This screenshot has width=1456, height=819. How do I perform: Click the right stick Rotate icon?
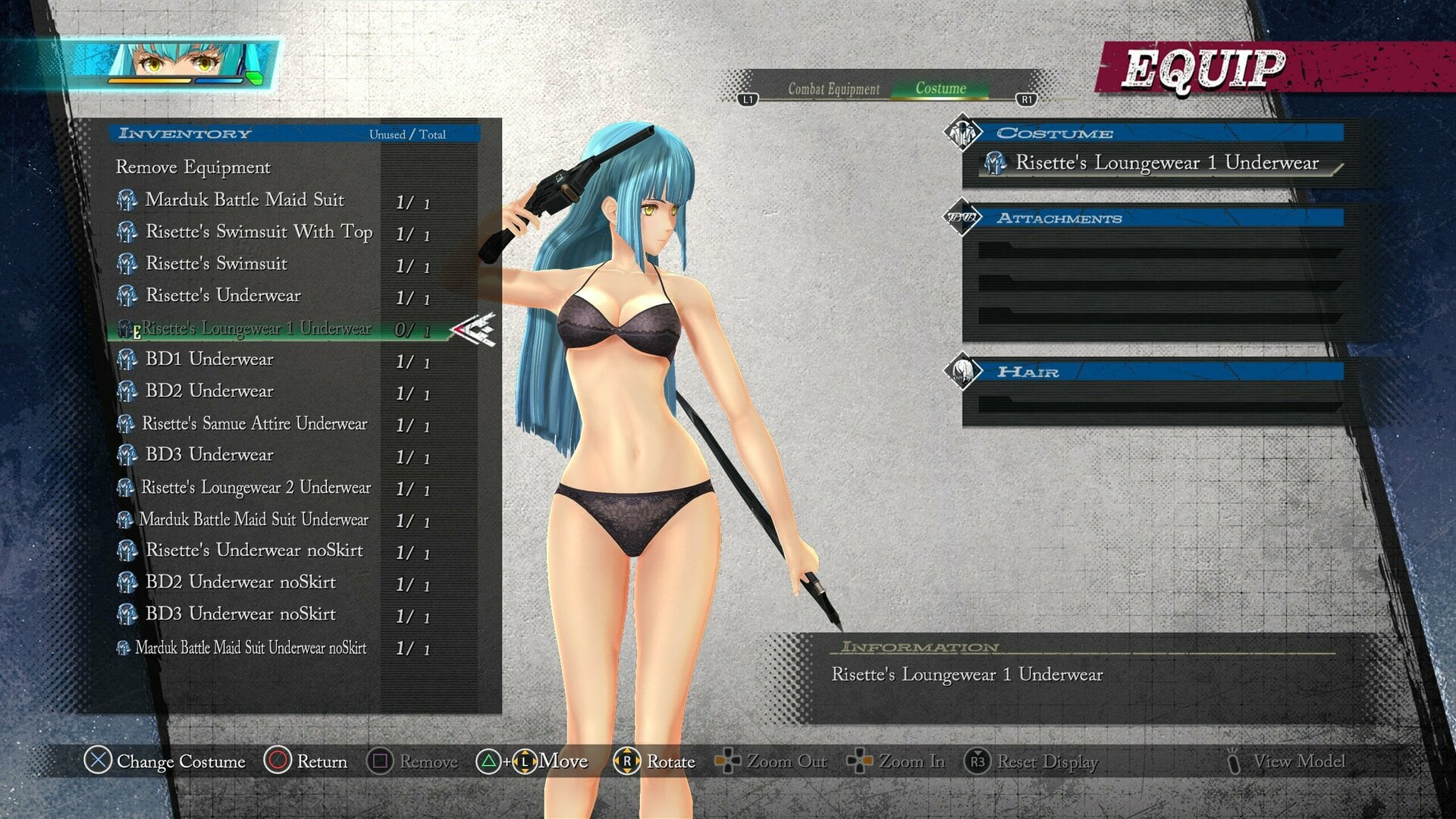point(626,761)
